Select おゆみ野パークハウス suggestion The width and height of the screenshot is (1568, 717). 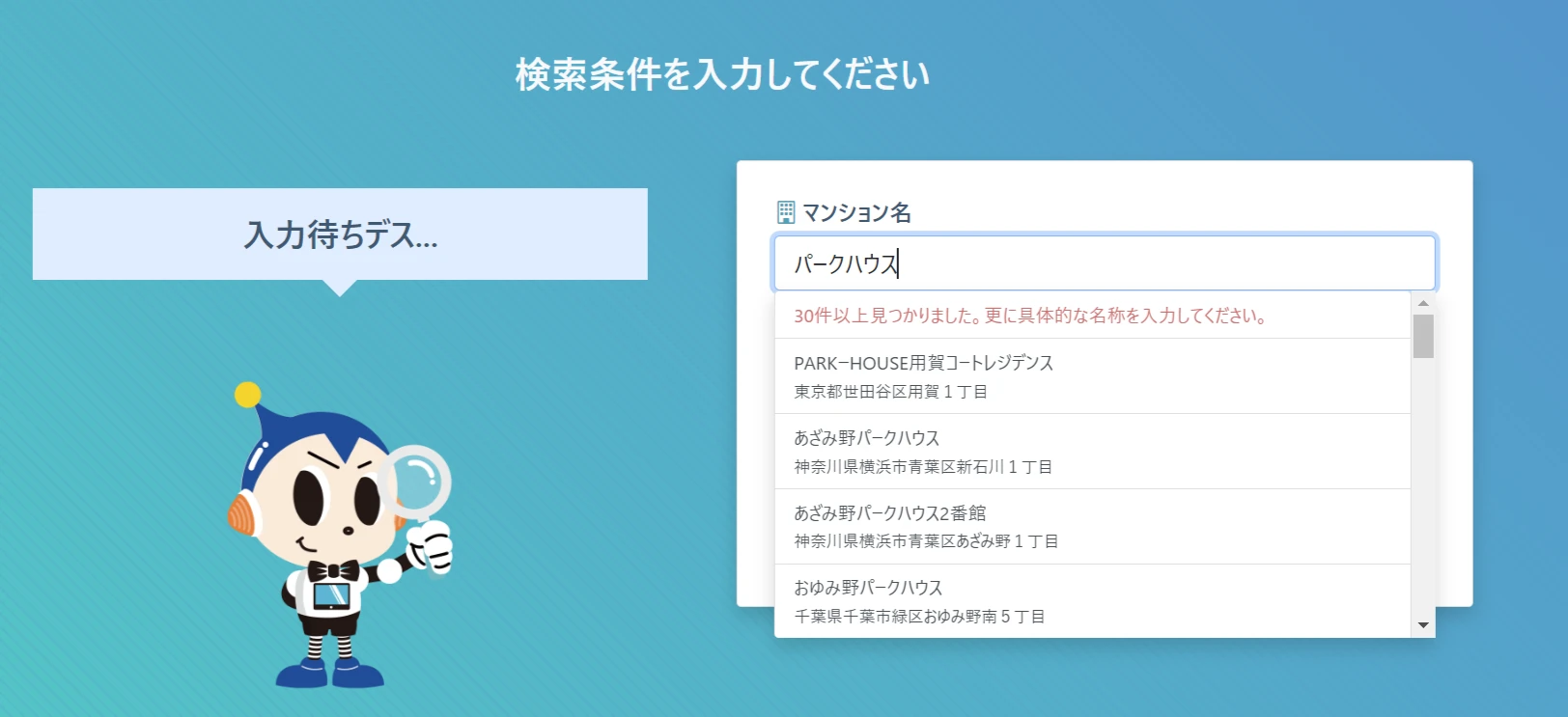point(1093,601)
